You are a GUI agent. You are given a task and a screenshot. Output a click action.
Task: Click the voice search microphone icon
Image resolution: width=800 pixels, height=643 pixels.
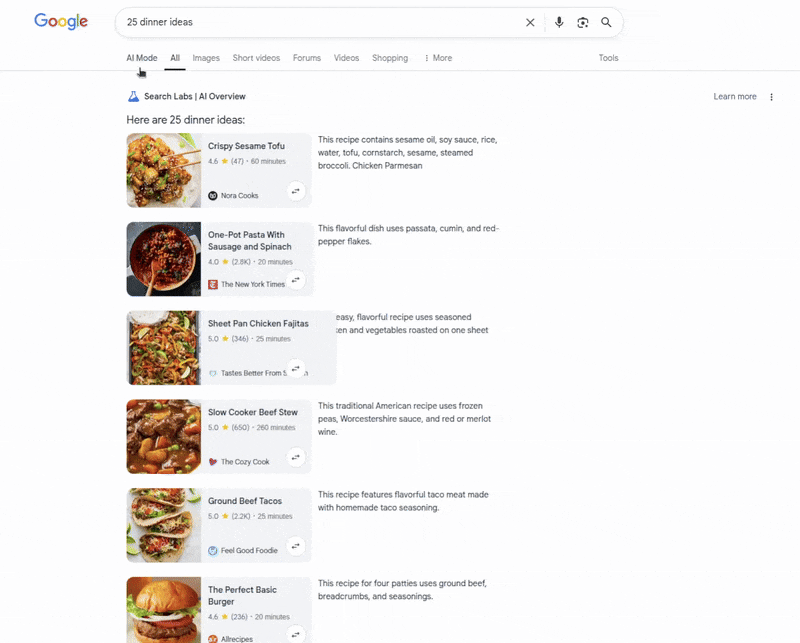559,22
